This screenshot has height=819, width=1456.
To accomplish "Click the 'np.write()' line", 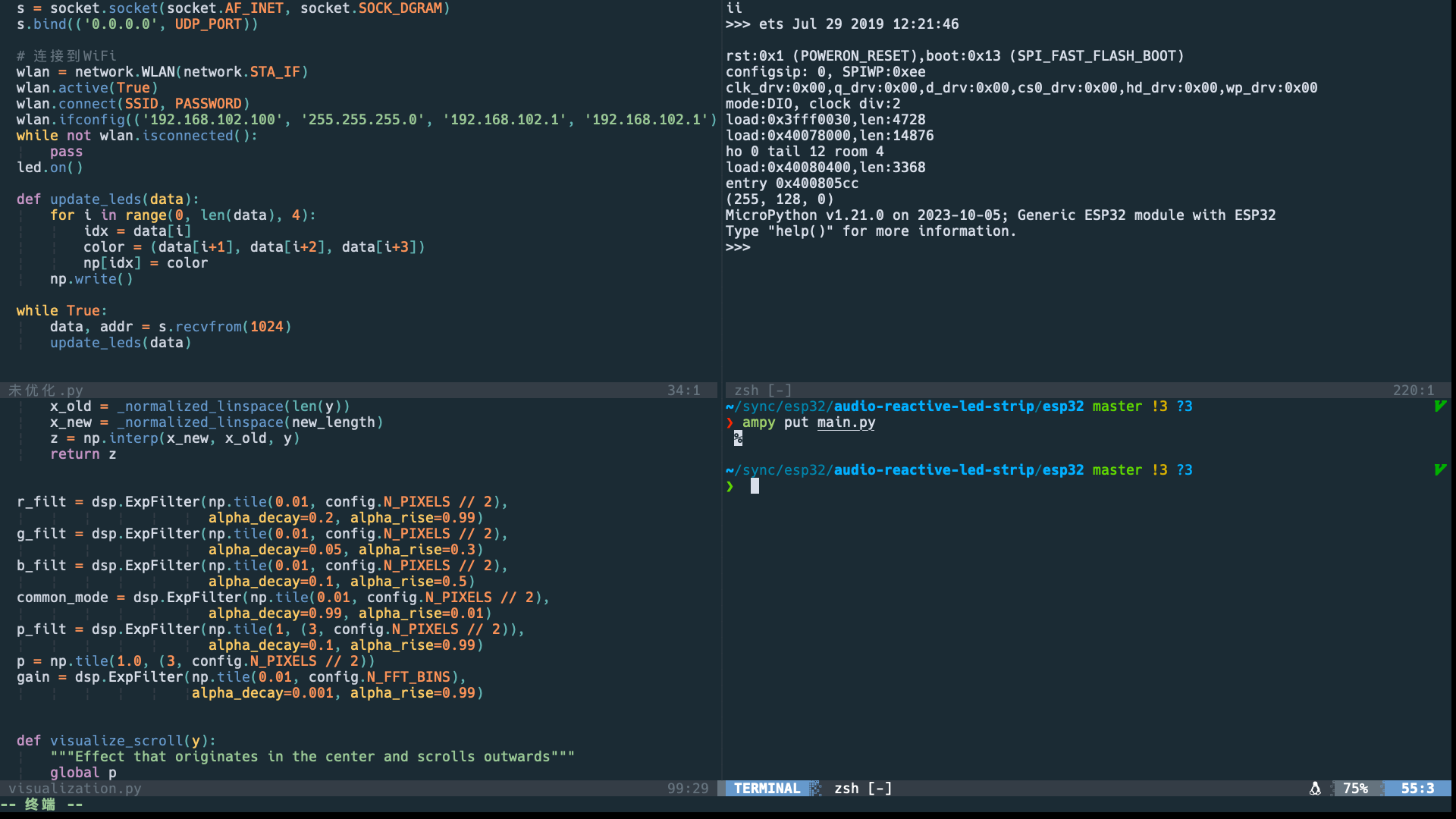I will (92, 279).
